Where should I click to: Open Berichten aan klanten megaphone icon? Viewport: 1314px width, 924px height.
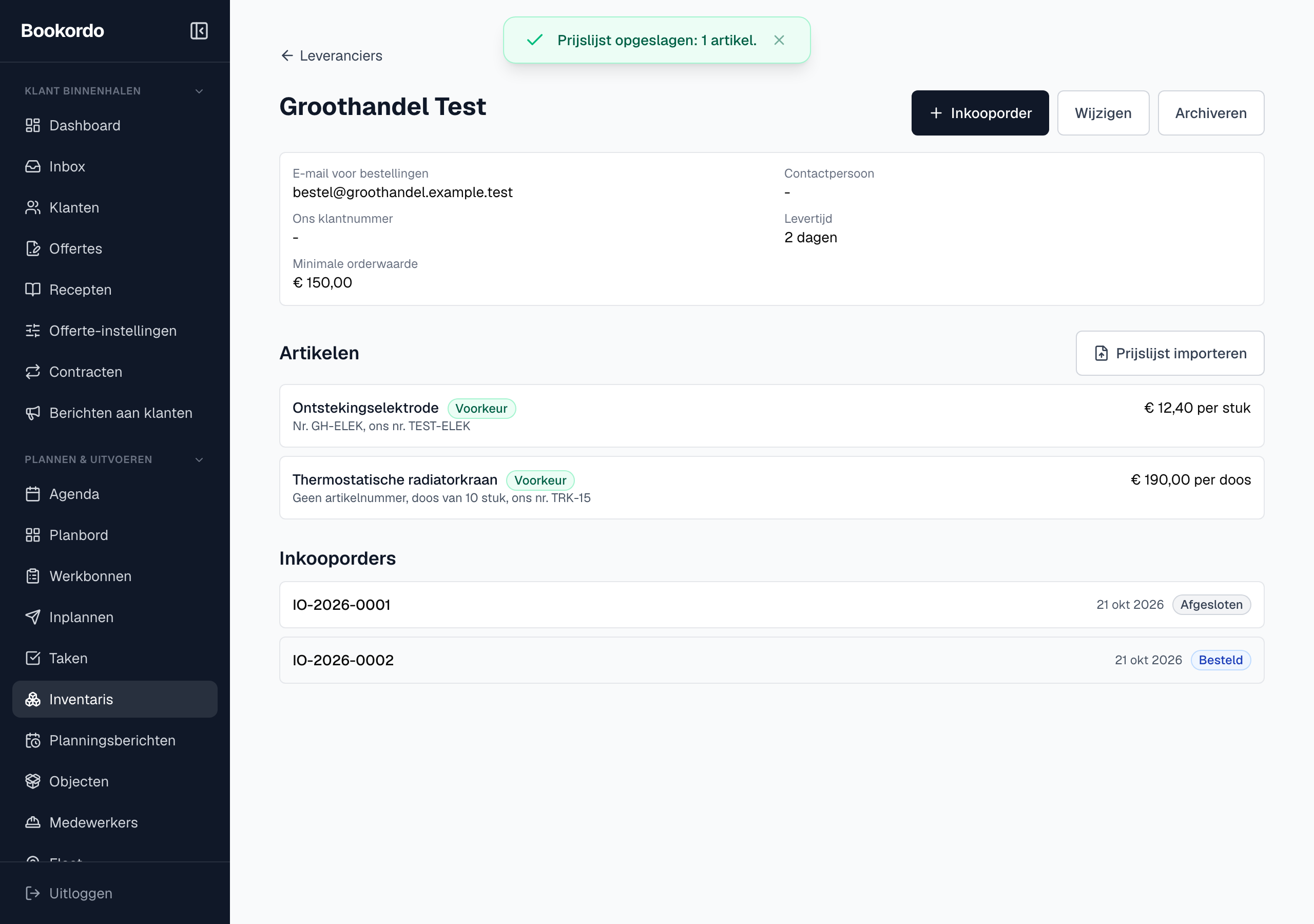pyautogui.click(x=33, y=413)
